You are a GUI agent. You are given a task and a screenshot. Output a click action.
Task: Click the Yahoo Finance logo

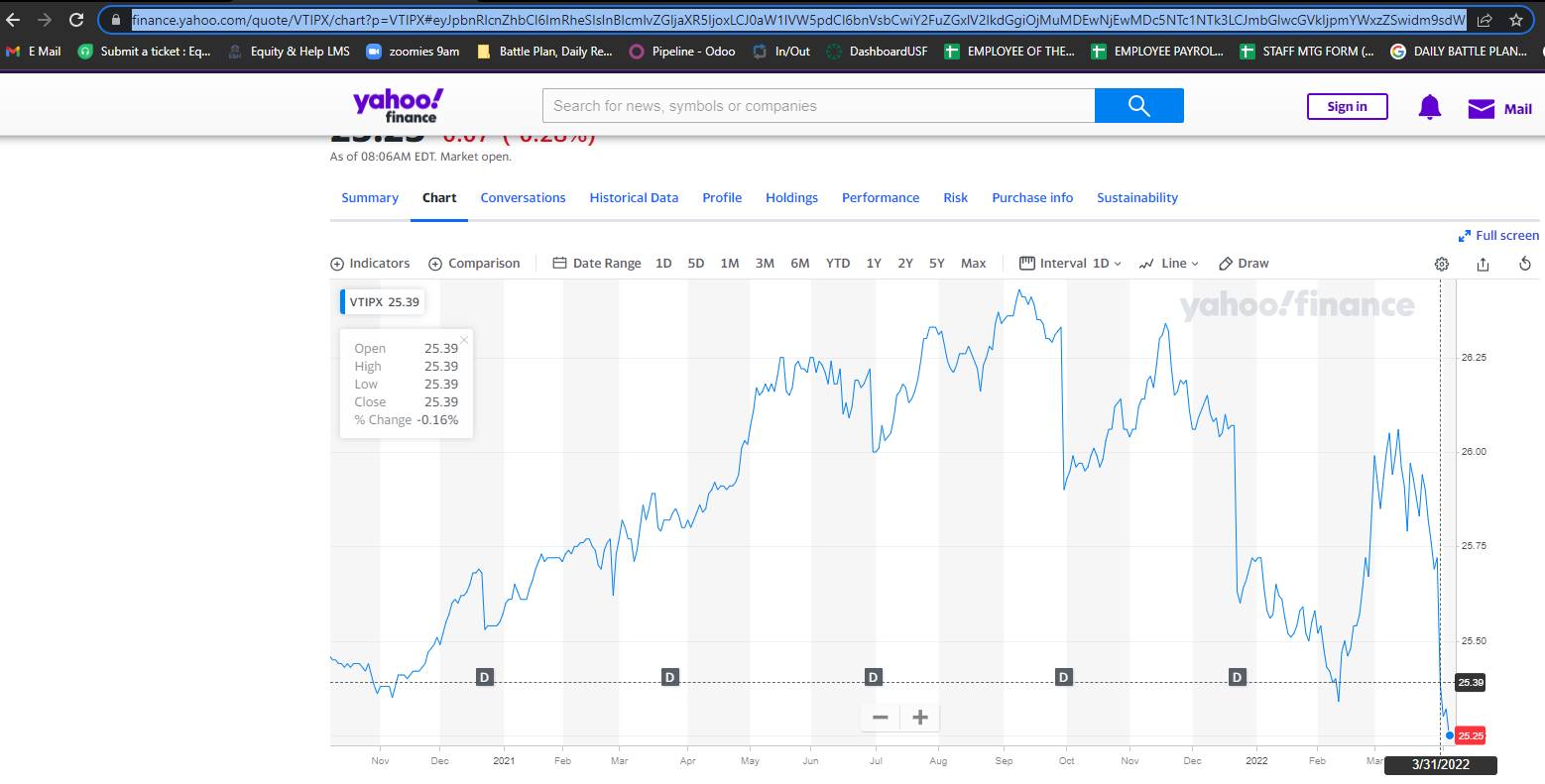399,105
